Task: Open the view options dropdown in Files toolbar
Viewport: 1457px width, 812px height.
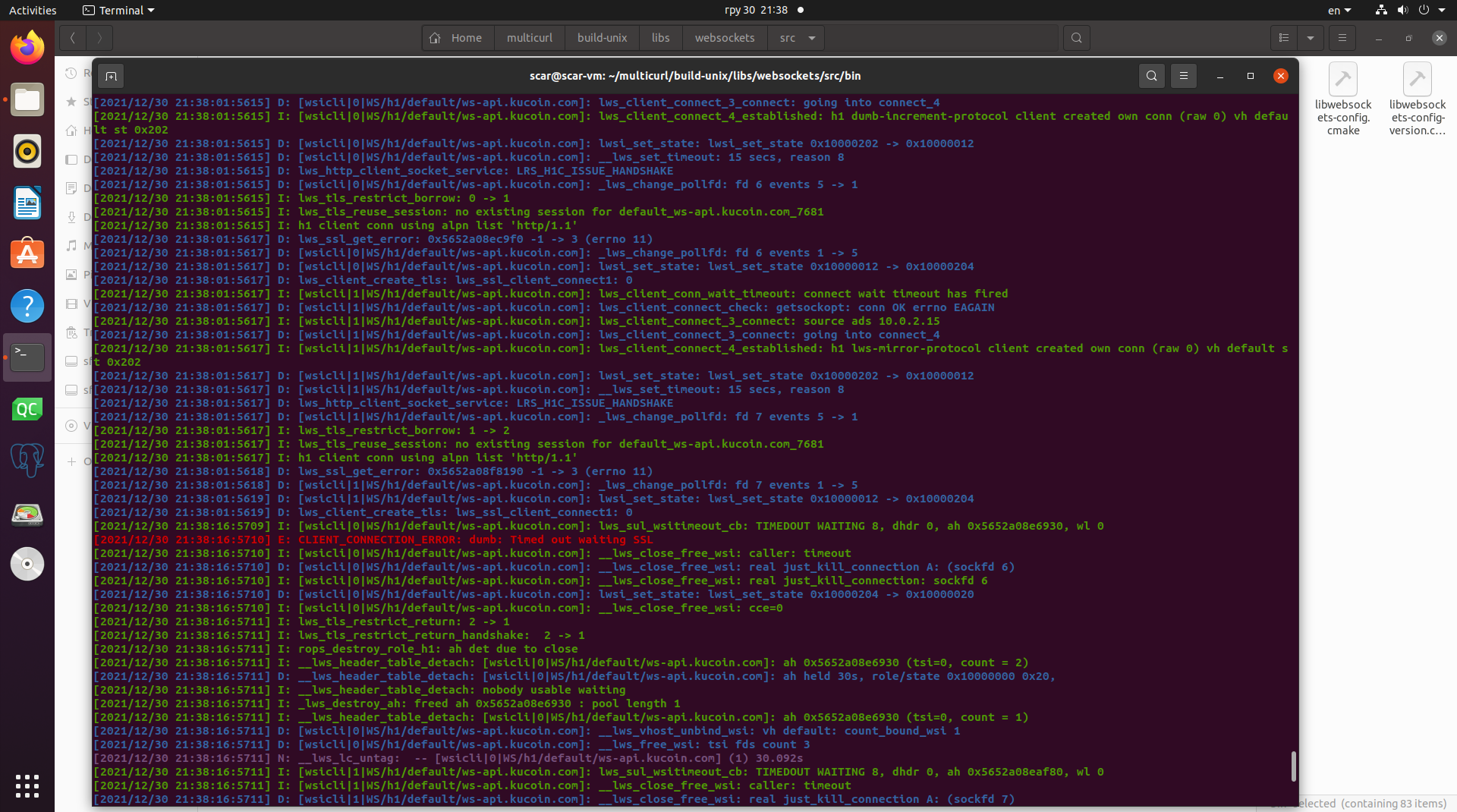Action: coord(1311,37)
